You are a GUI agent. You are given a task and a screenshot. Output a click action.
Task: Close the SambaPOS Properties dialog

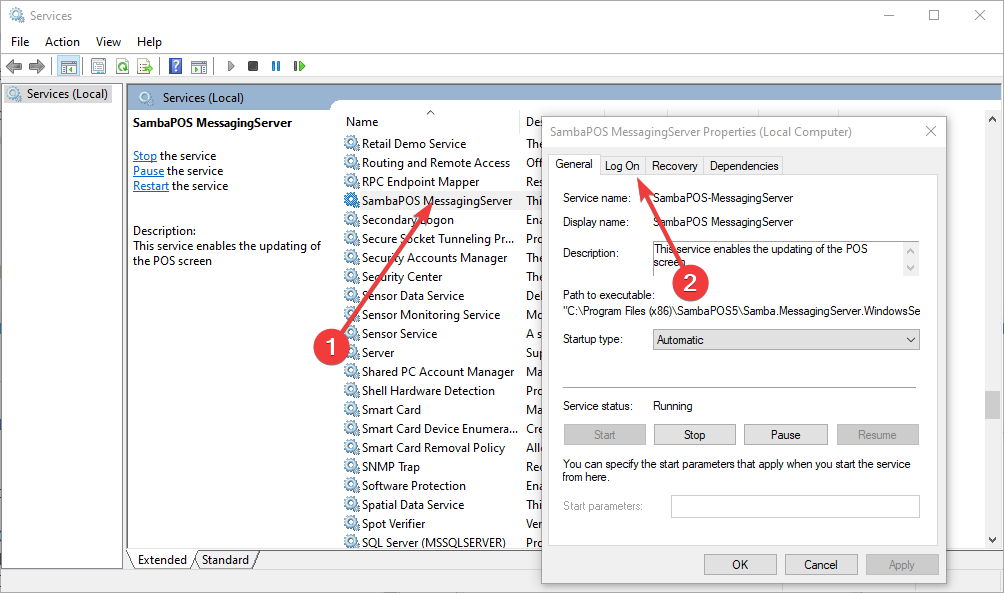coord(931,131)
